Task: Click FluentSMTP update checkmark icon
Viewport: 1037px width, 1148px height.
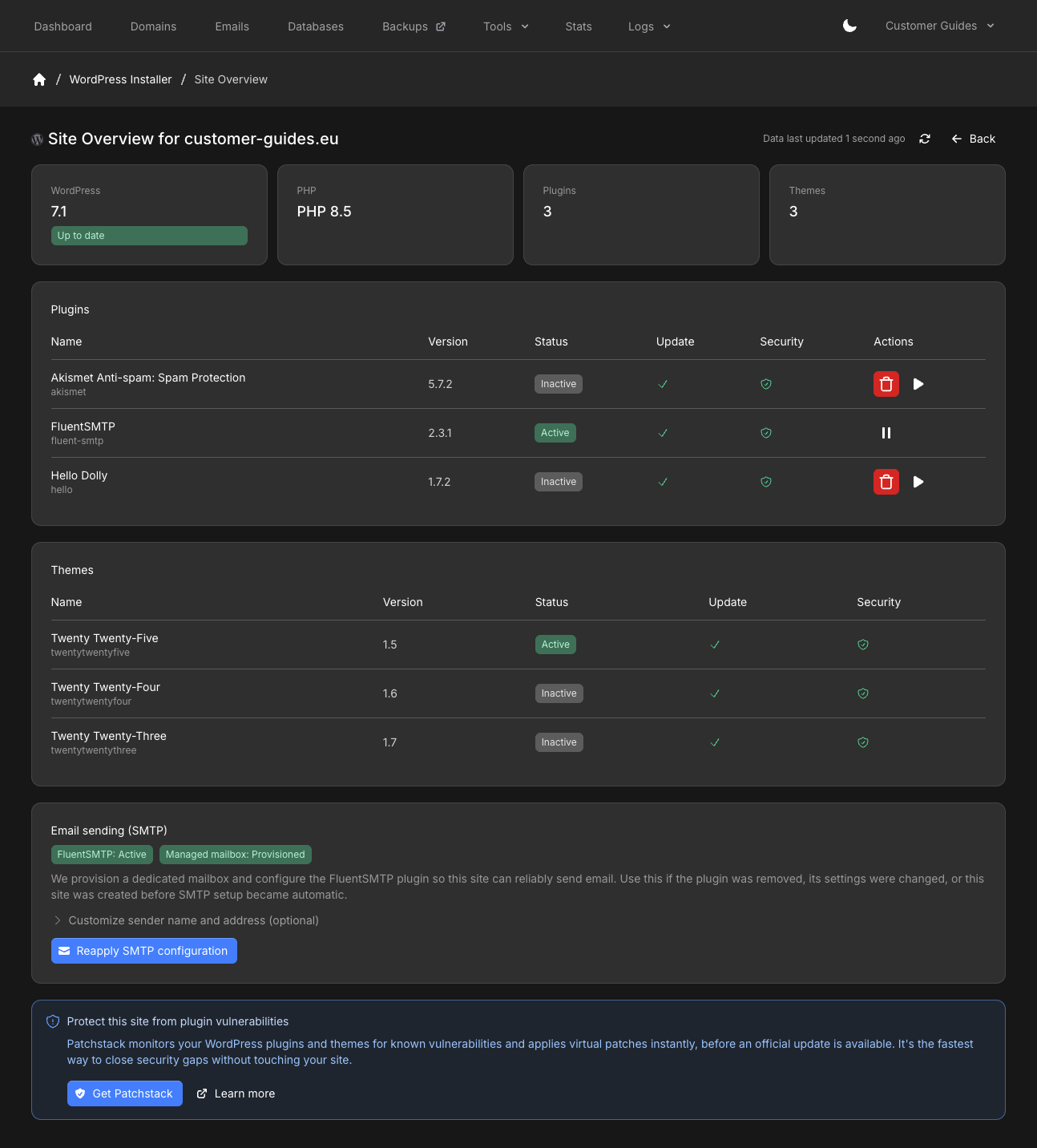Action: tap(663, 433)
